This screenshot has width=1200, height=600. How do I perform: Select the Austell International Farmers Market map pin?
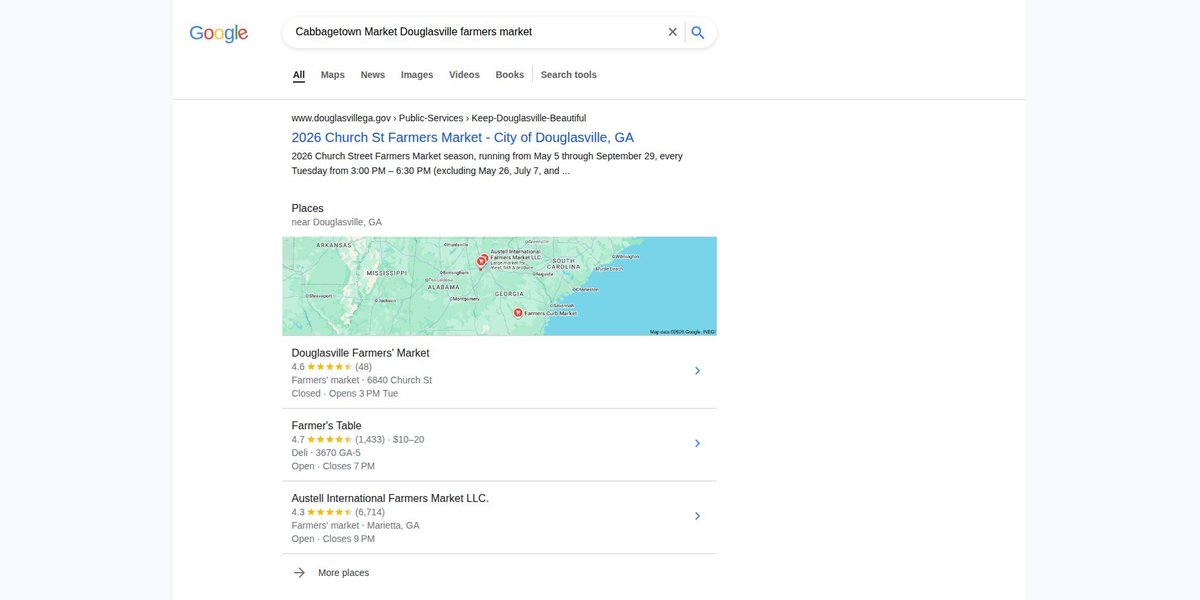tap(482, 259)
